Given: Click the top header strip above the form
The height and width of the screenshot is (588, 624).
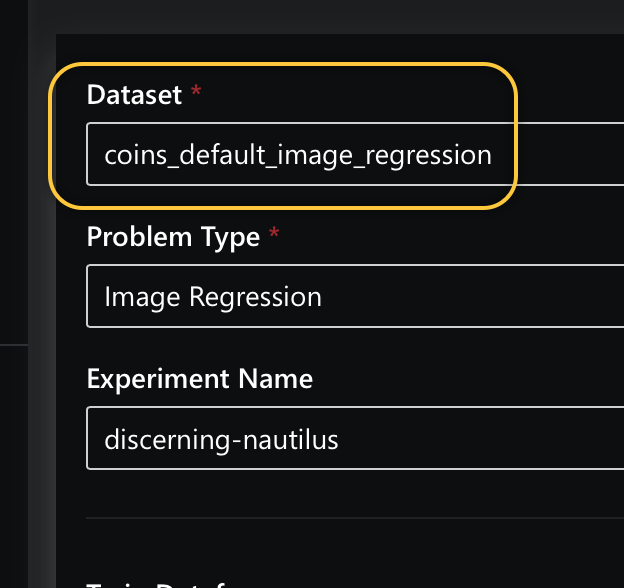Looking at the screenshot, I should 340,15.
